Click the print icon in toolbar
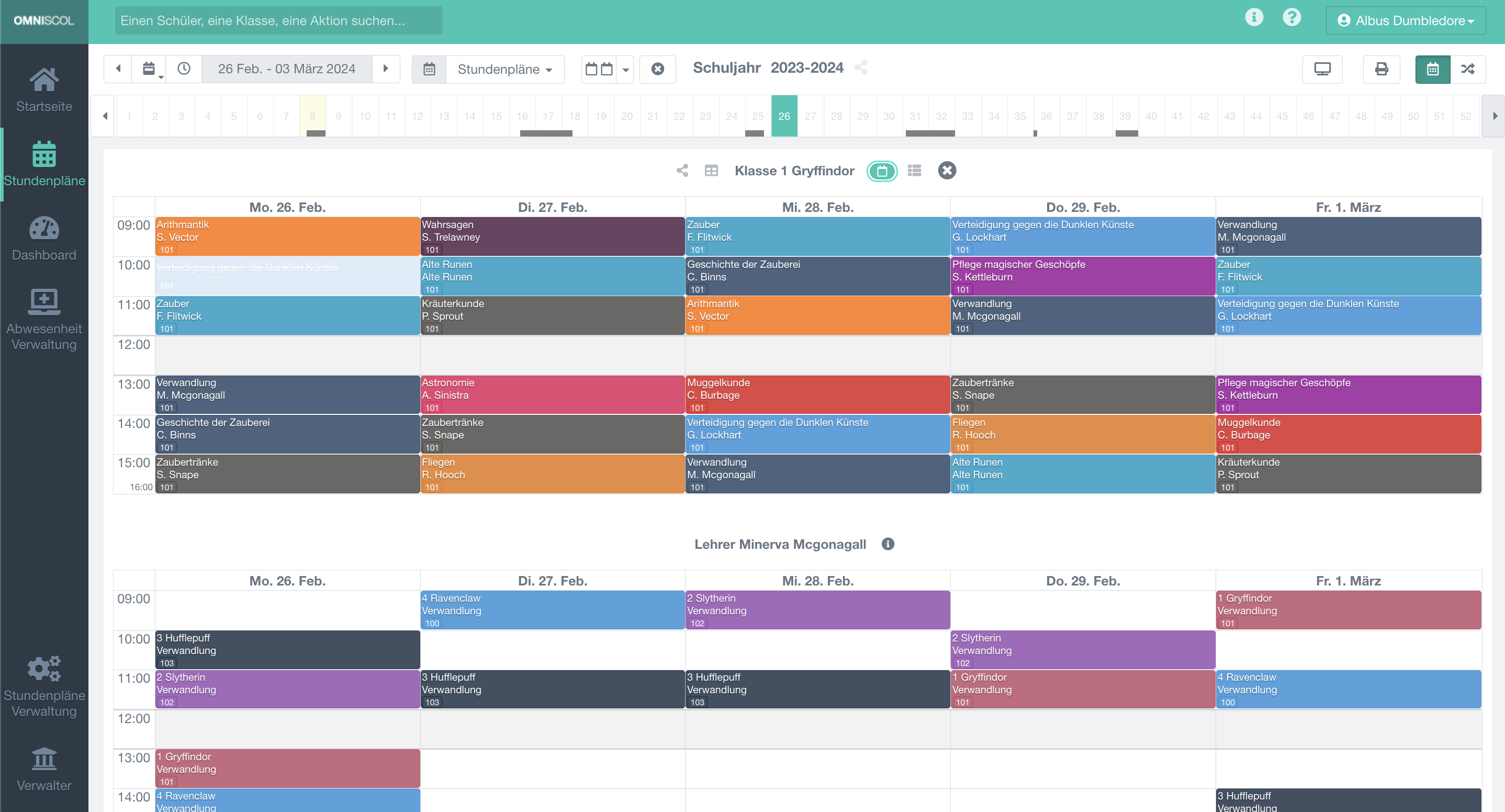Viewport: 1505px width, 812px height. (1381, 69)
